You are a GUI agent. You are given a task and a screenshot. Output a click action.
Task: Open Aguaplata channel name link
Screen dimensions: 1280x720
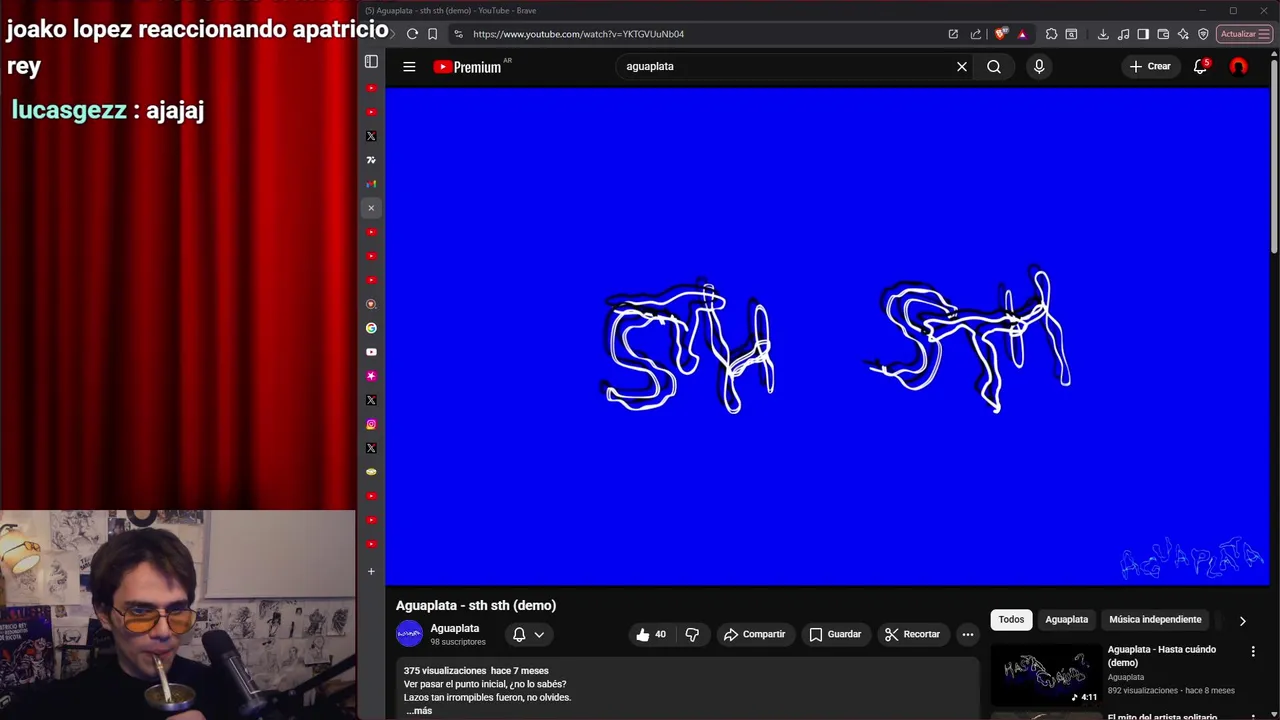pyautogui.click(x=455, y=628)
